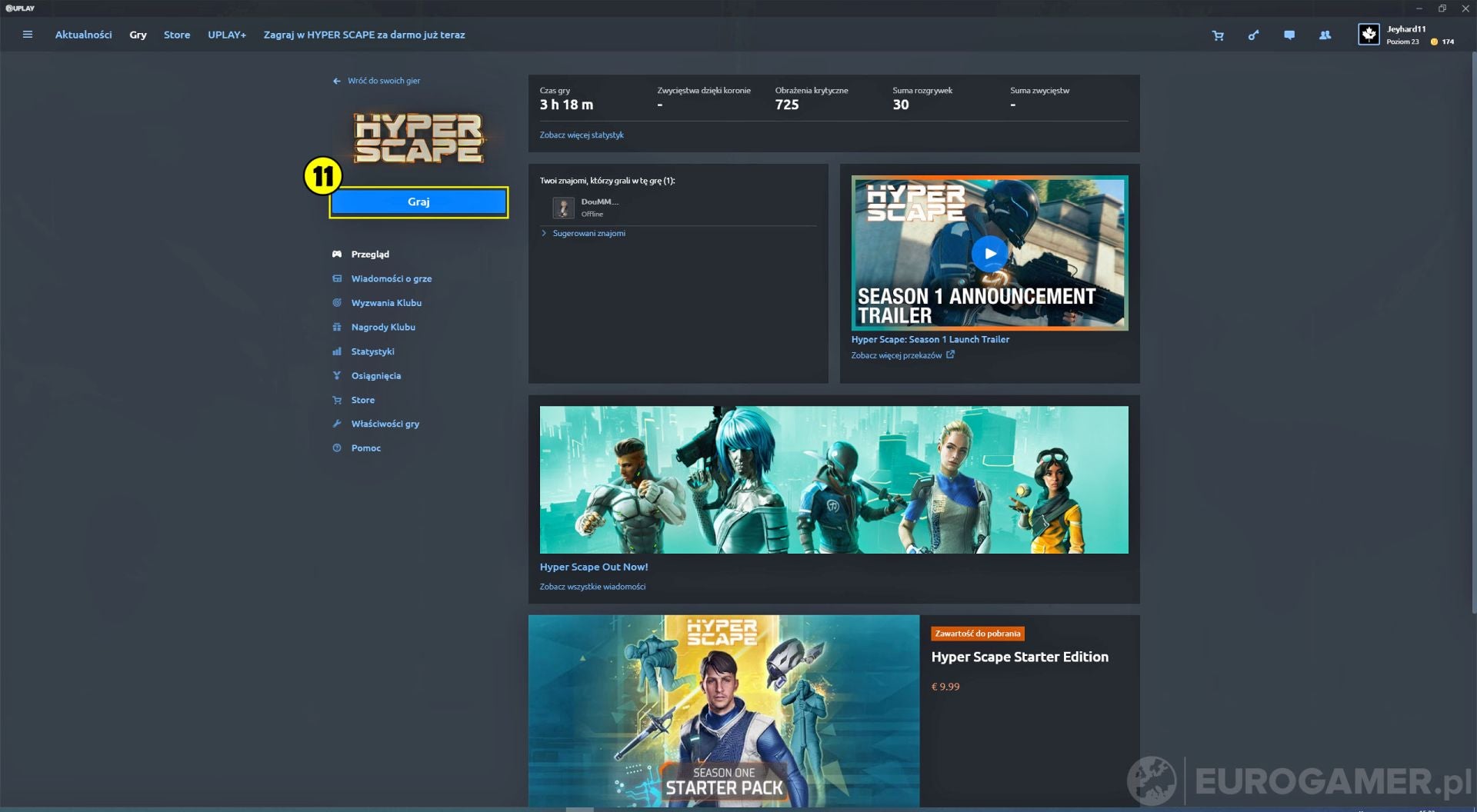Click the trophy icon beside Osiągnięcia

tap(337, 375)
